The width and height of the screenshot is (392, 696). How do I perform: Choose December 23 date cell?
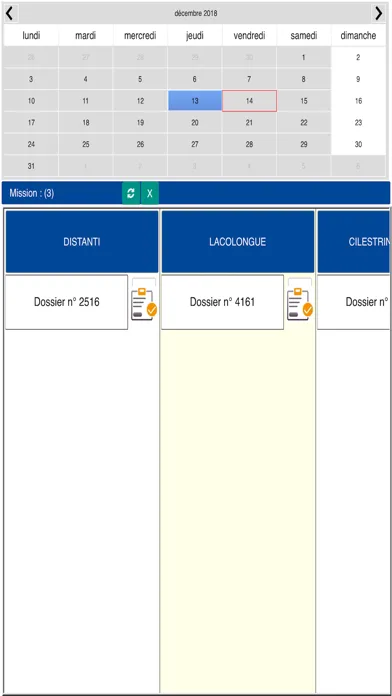coord(358,123)
